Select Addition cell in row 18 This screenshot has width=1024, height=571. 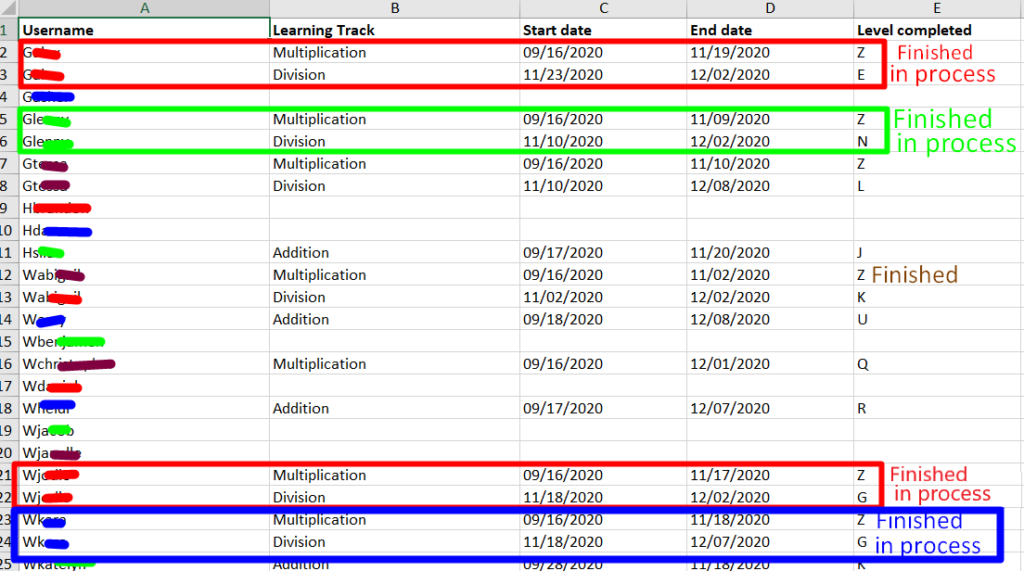tap(394, 408)
